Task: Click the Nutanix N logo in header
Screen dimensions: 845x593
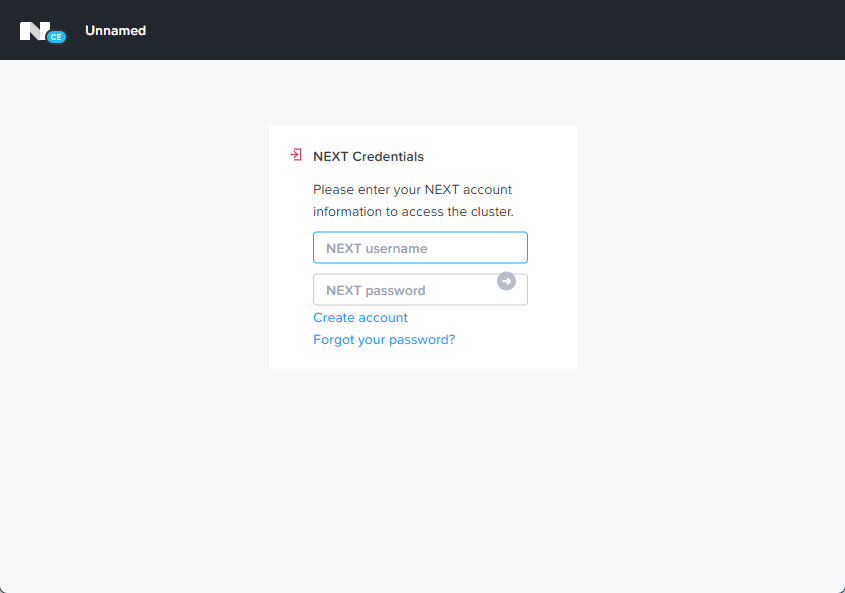Action: pos(34,31)
